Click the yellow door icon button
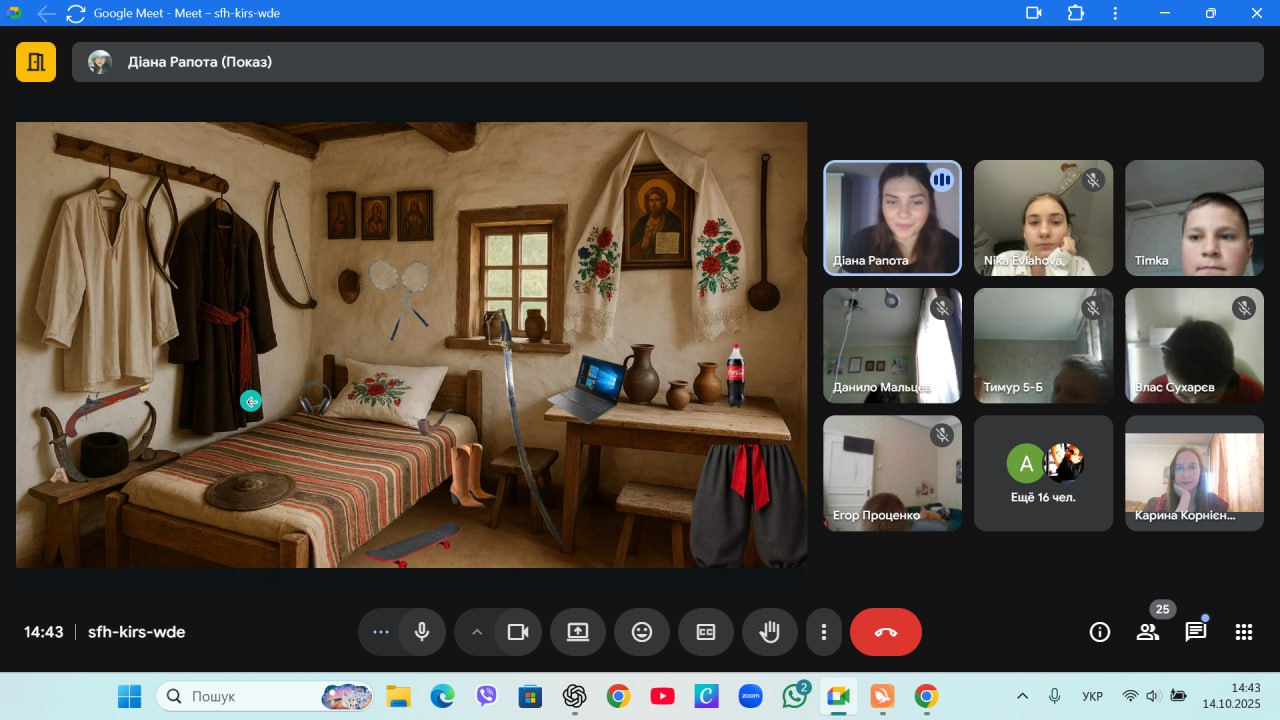1280x720 pixels. click(36, 62)
